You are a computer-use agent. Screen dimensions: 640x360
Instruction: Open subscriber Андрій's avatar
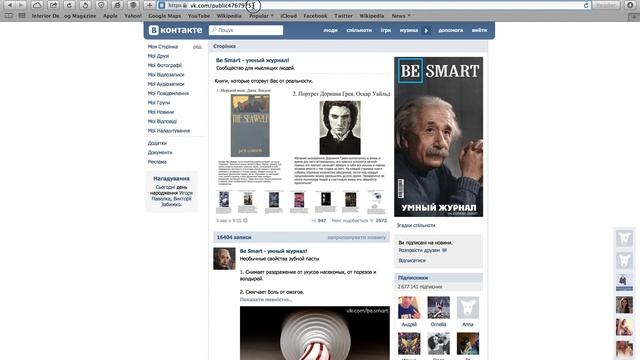[409, 307]
